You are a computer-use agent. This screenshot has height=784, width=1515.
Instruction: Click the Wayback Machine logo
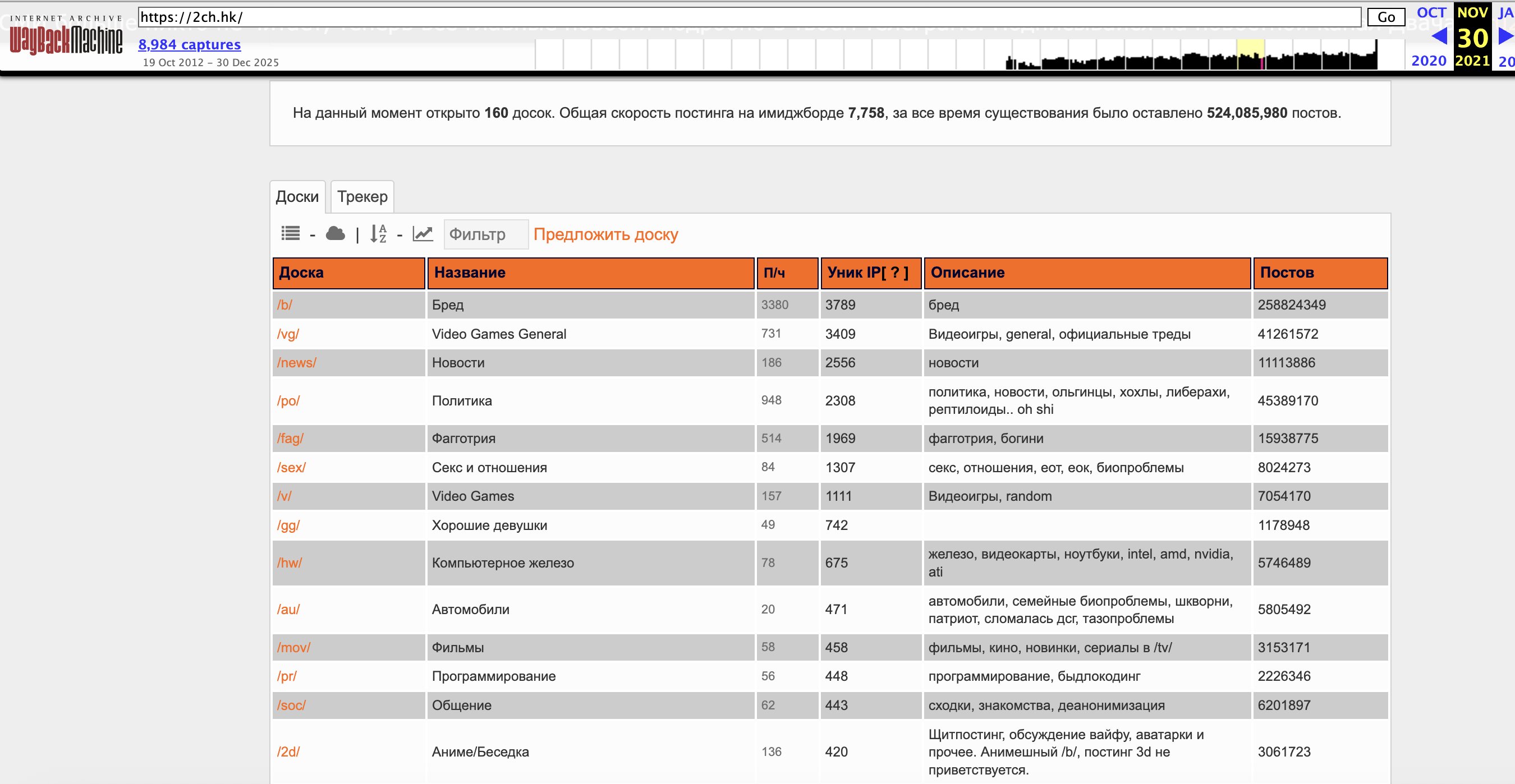pos(66,36)
